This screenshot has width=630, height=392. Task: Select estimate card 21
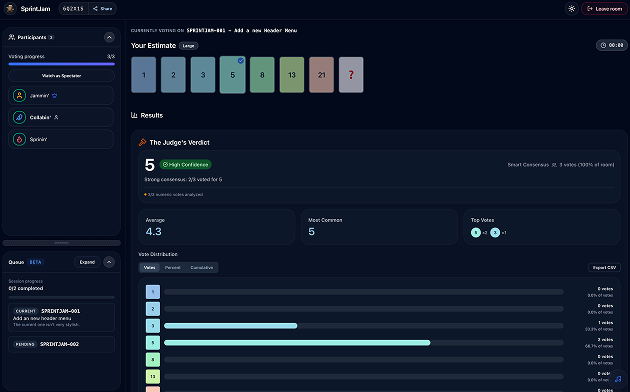pos(321,75)
